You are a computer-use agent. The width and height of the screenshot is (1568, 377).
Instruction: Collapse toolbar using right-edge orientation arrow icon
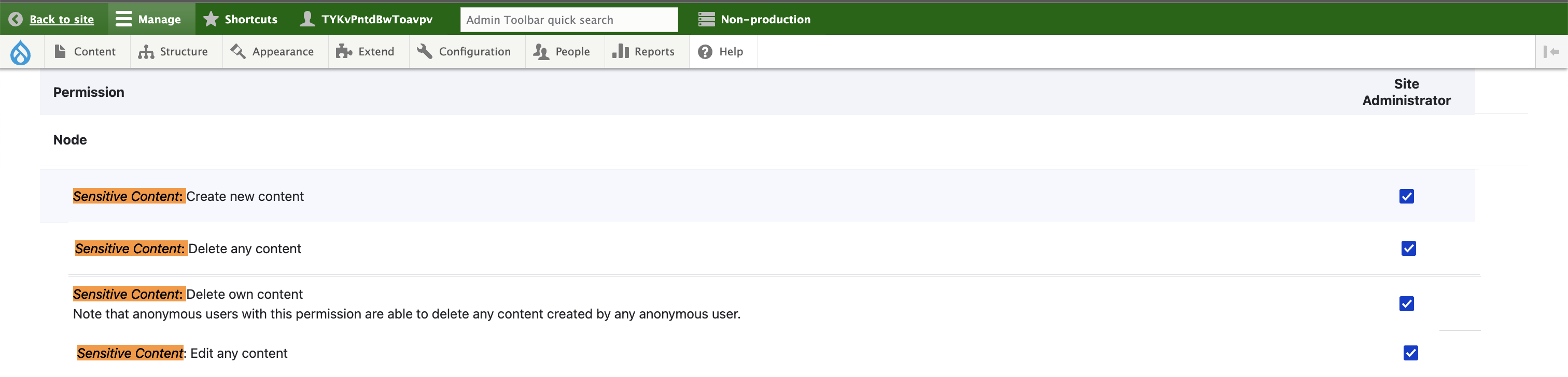1550,52
